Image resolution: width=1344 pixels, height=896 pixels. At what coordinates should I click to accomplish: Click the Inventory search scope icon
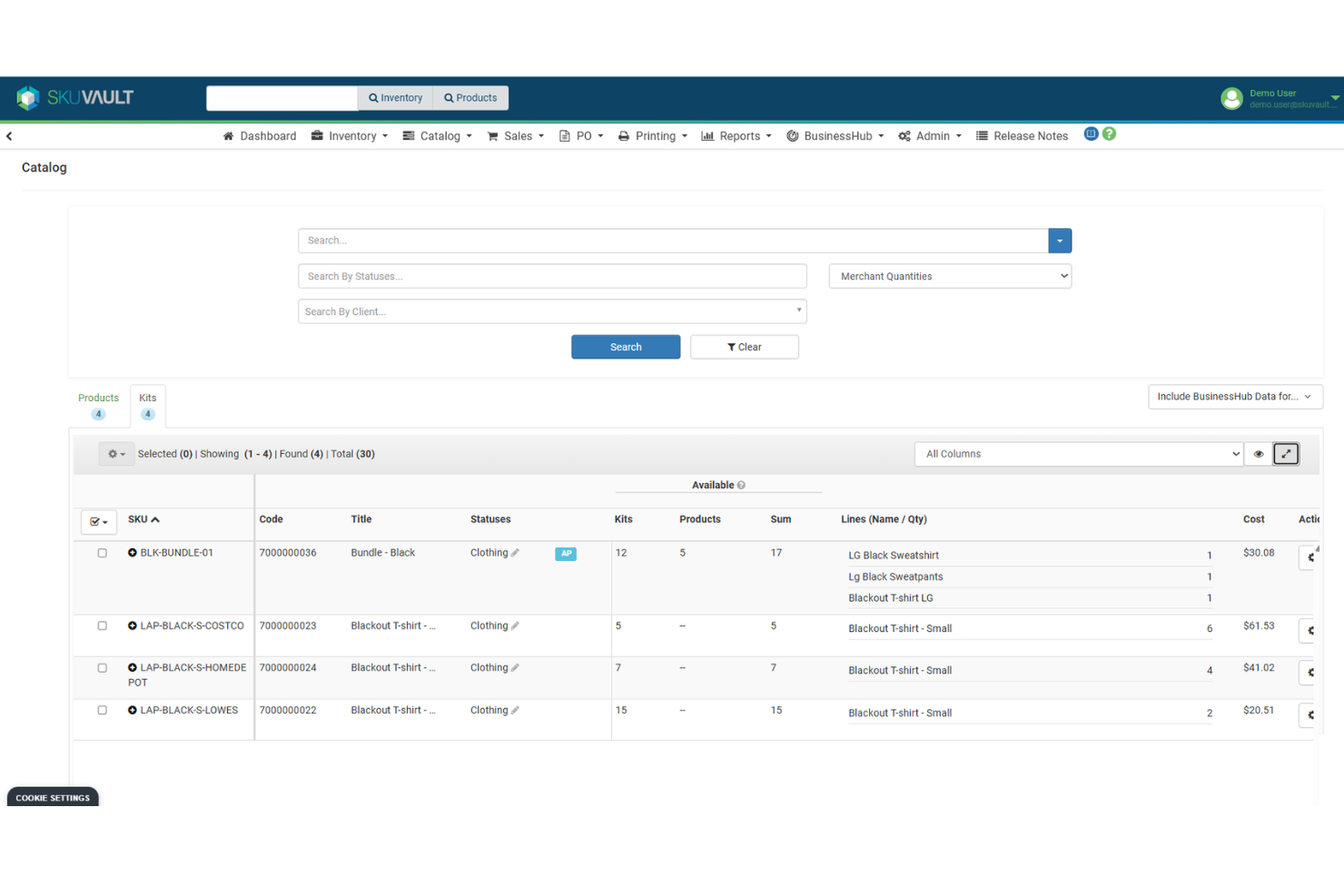[374, 97]
